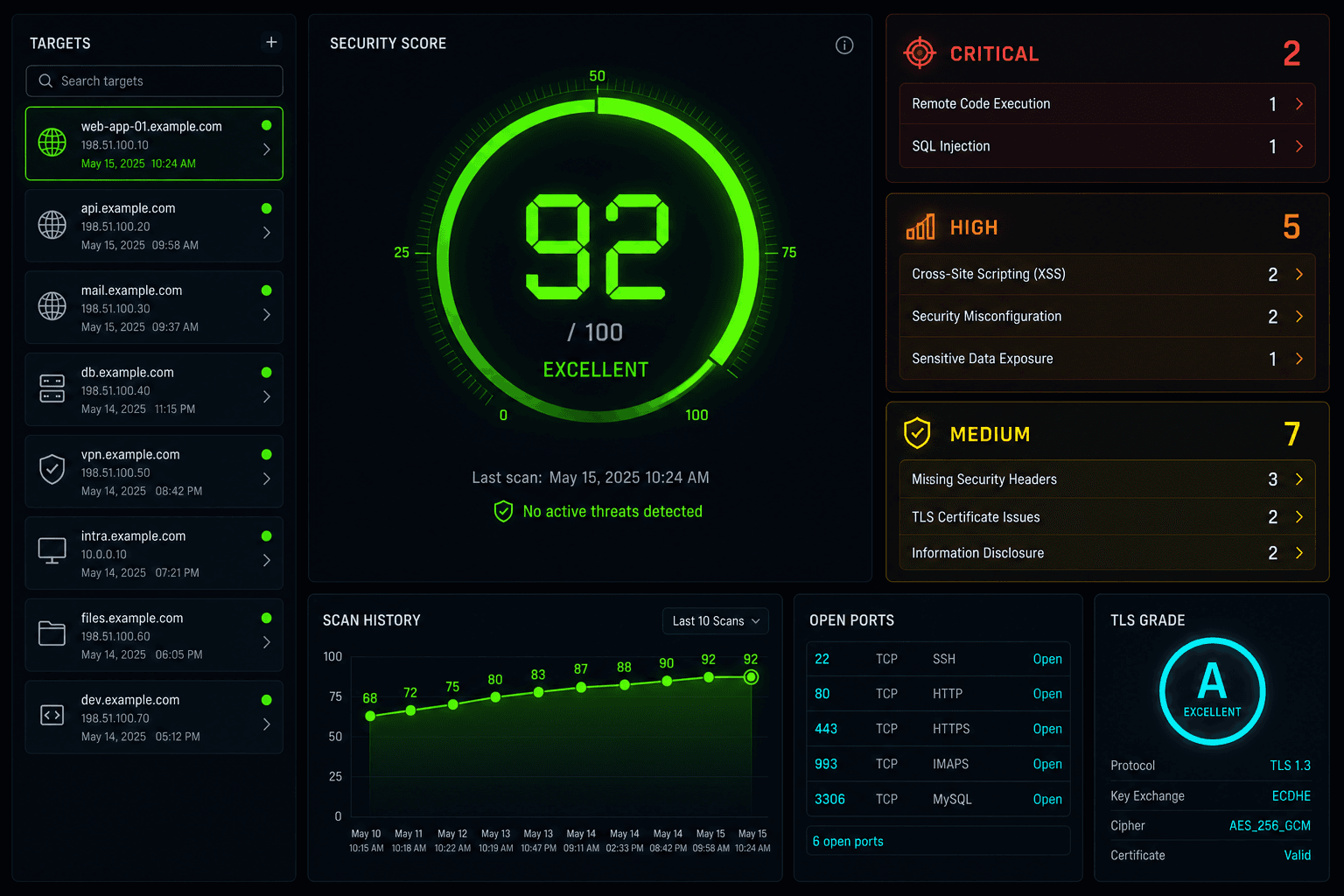This screenshot has height=896, width=1344.
Task: Click port 80 in Open Ports
Action: 822,694
